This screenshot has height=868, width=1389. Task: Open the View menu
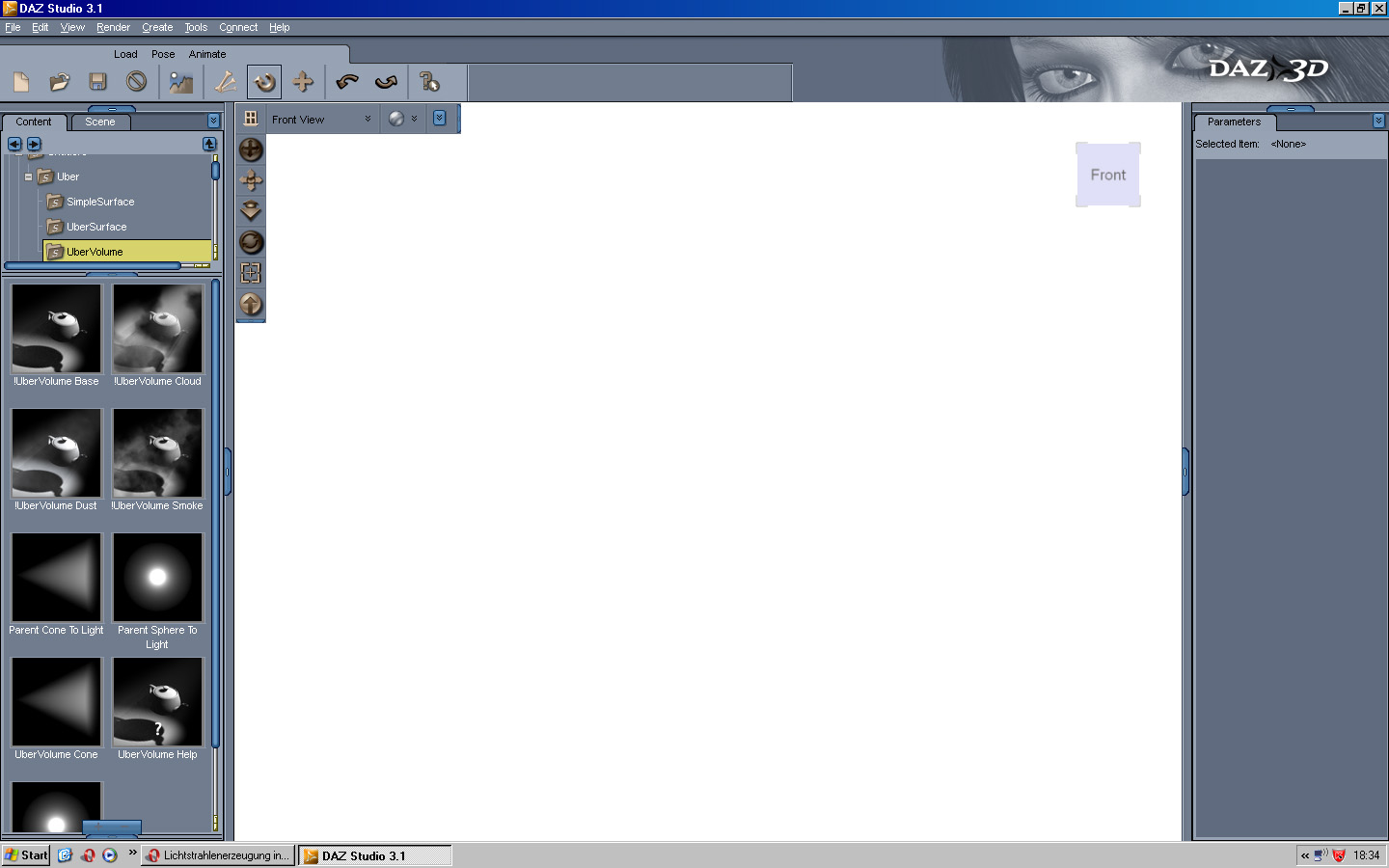pyautogui.click(x=72, y=27)
